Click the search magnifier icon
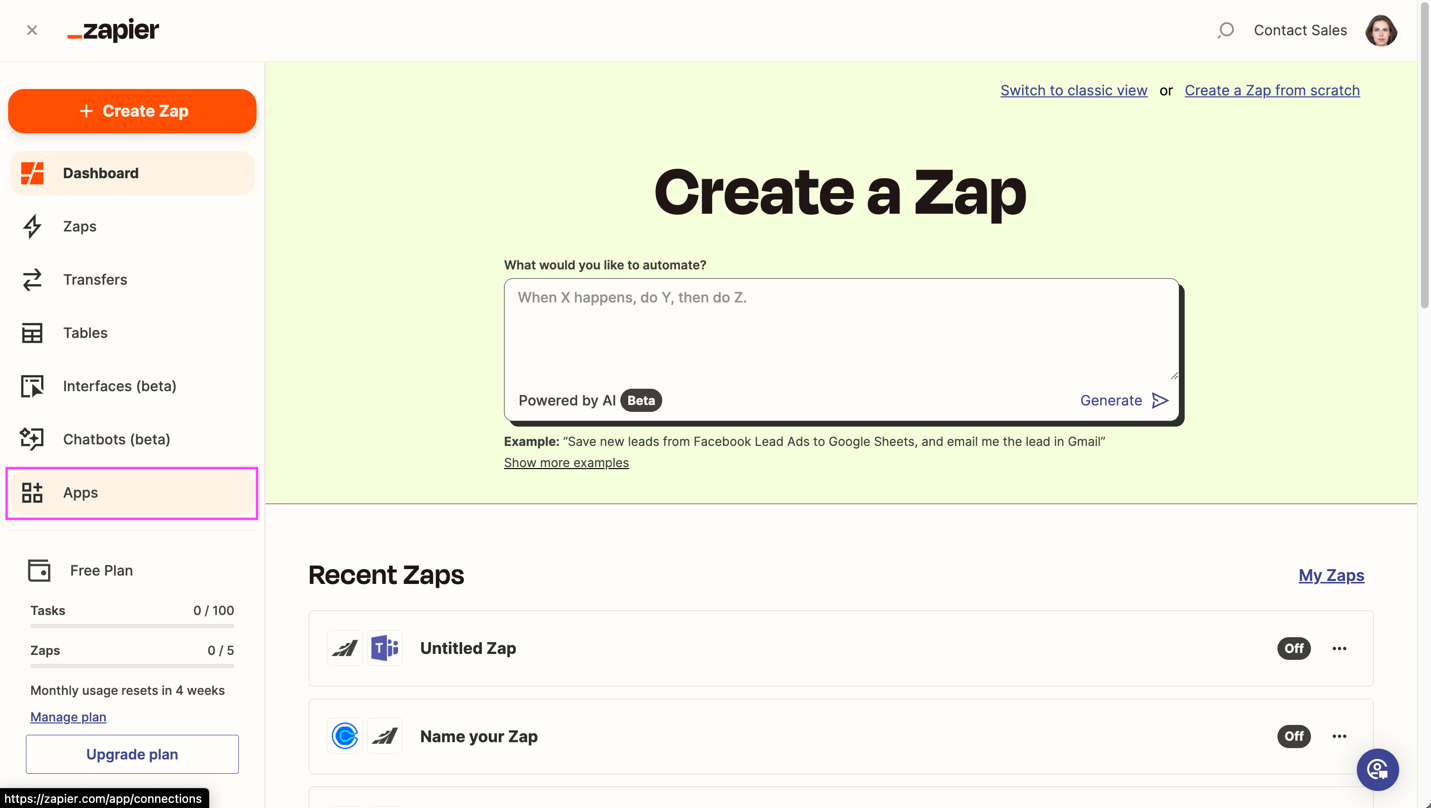1431x808 pixels. pyautogui.click(x=1226, y=30)
